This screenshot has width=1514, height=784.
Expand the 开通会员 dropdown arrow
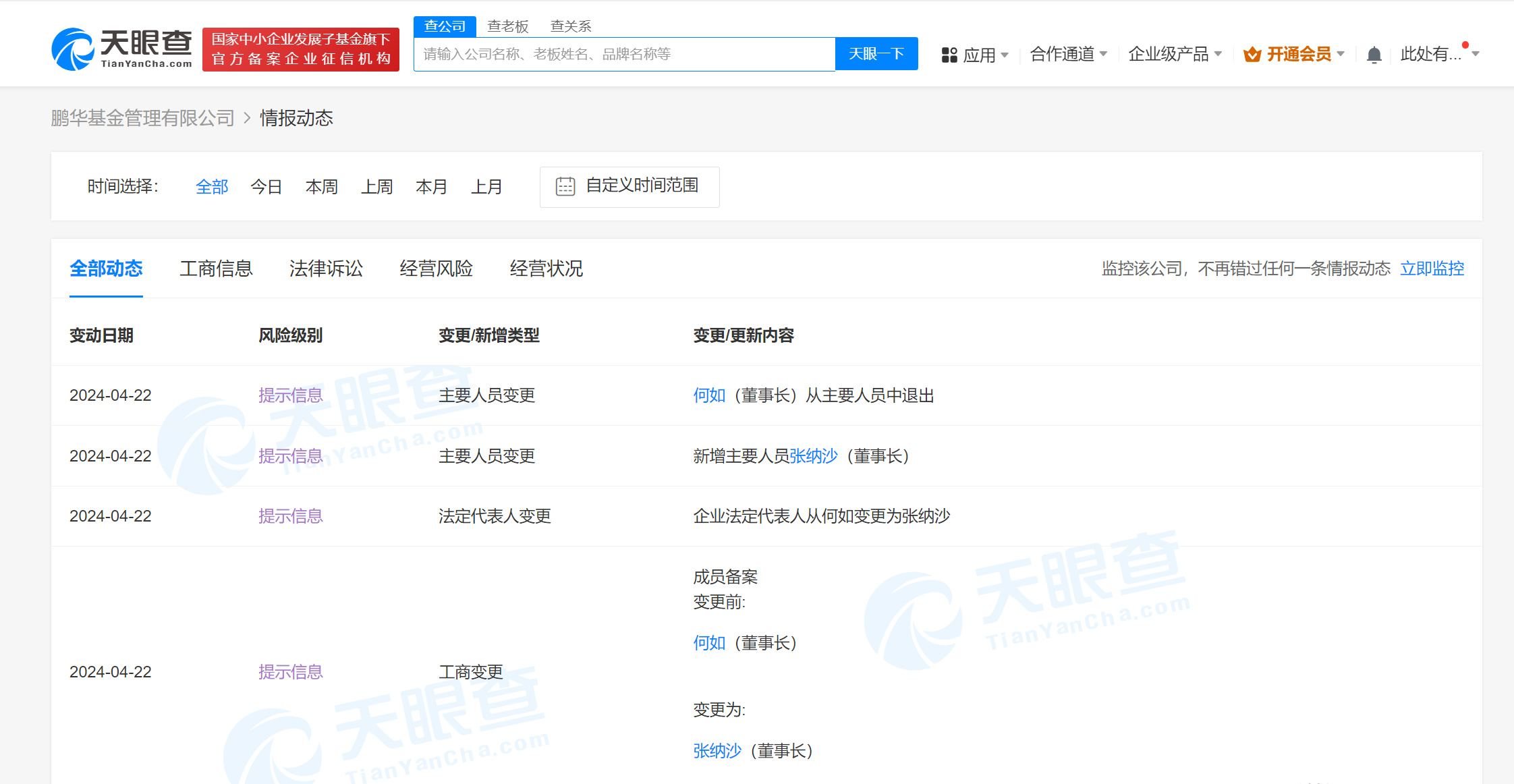tap(1339, 54)
